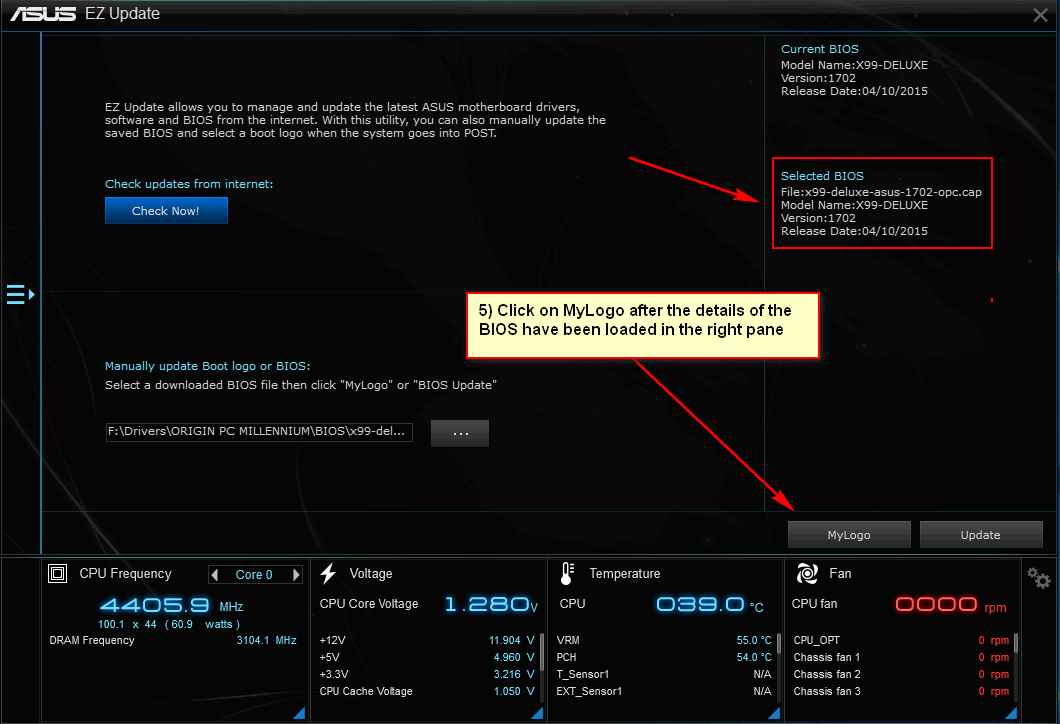The image size is (1060, 724).
Task: Click the Current BIOS heading
Action: point(819,49)
